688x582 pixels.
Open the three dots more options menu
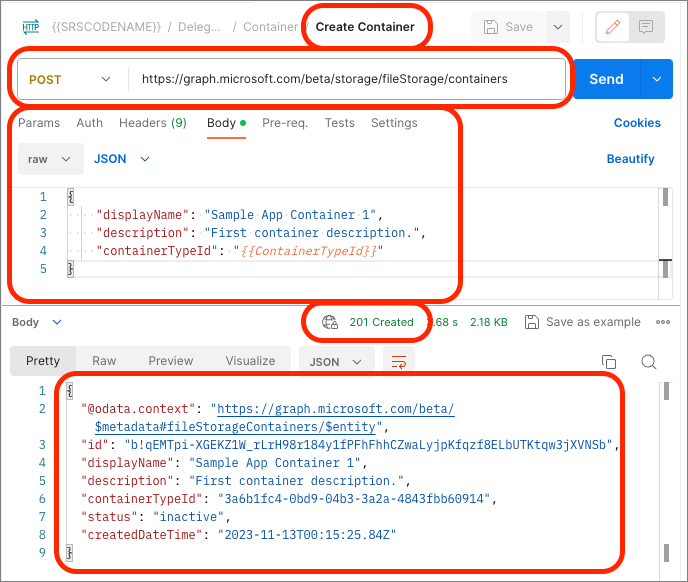click(x=663, y=322)
